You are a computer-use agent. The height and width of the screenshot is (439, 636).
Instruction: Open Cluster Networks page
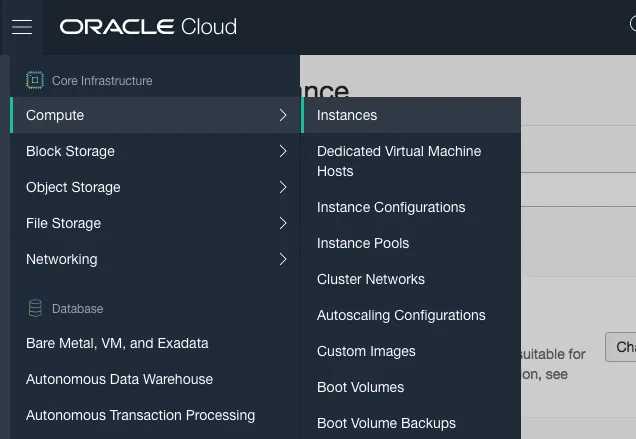[371, 279]
